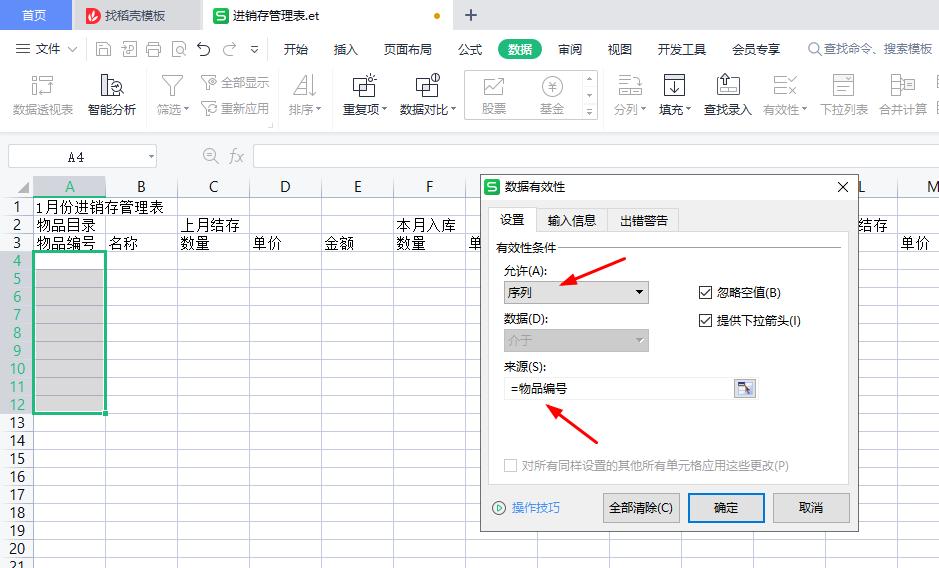
Task: Click the Undo arrow icon
Action: point(204,49)
